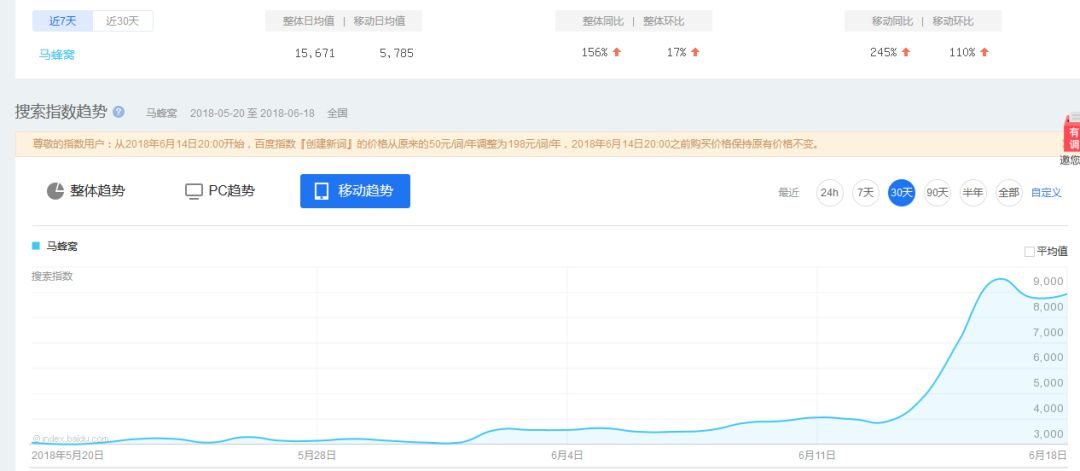This screenshot has width=1080, height=471.
Task: Click the 5月28日 axis label
Action: click(x=317, y=455)
